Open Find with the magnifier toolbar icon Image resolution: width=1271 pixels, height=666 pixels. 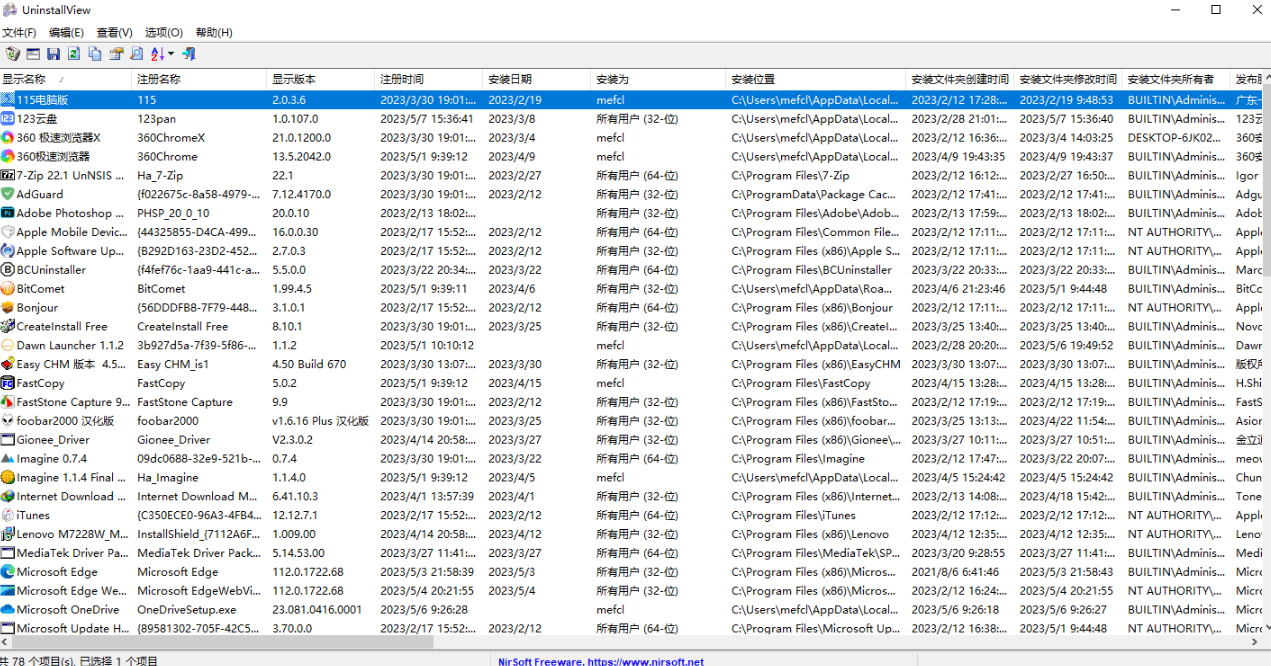pos(137,54)
